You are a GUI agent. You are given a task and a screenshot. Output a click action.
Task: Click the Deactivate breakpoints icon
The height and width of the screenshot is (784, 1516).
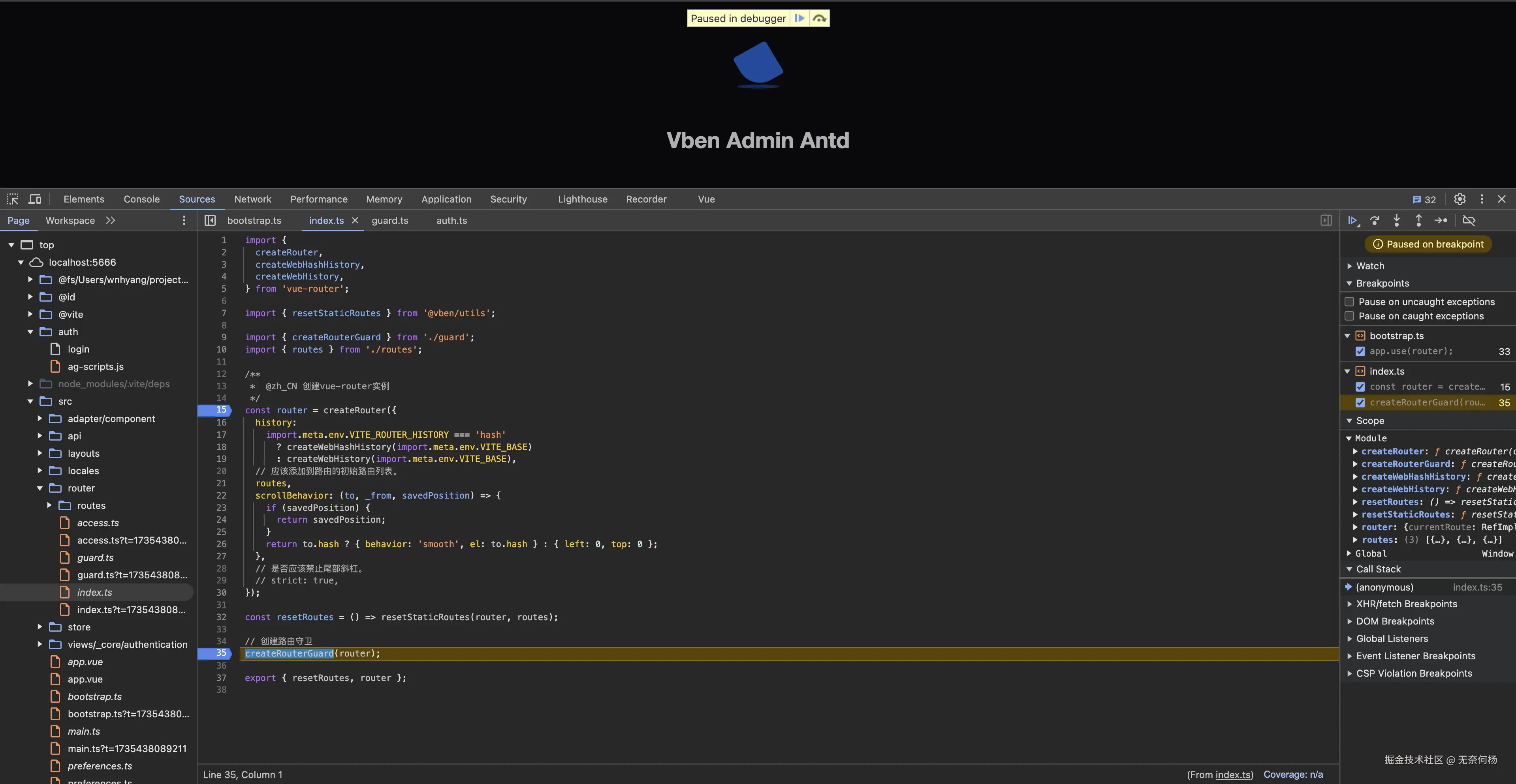(1469, 221)
